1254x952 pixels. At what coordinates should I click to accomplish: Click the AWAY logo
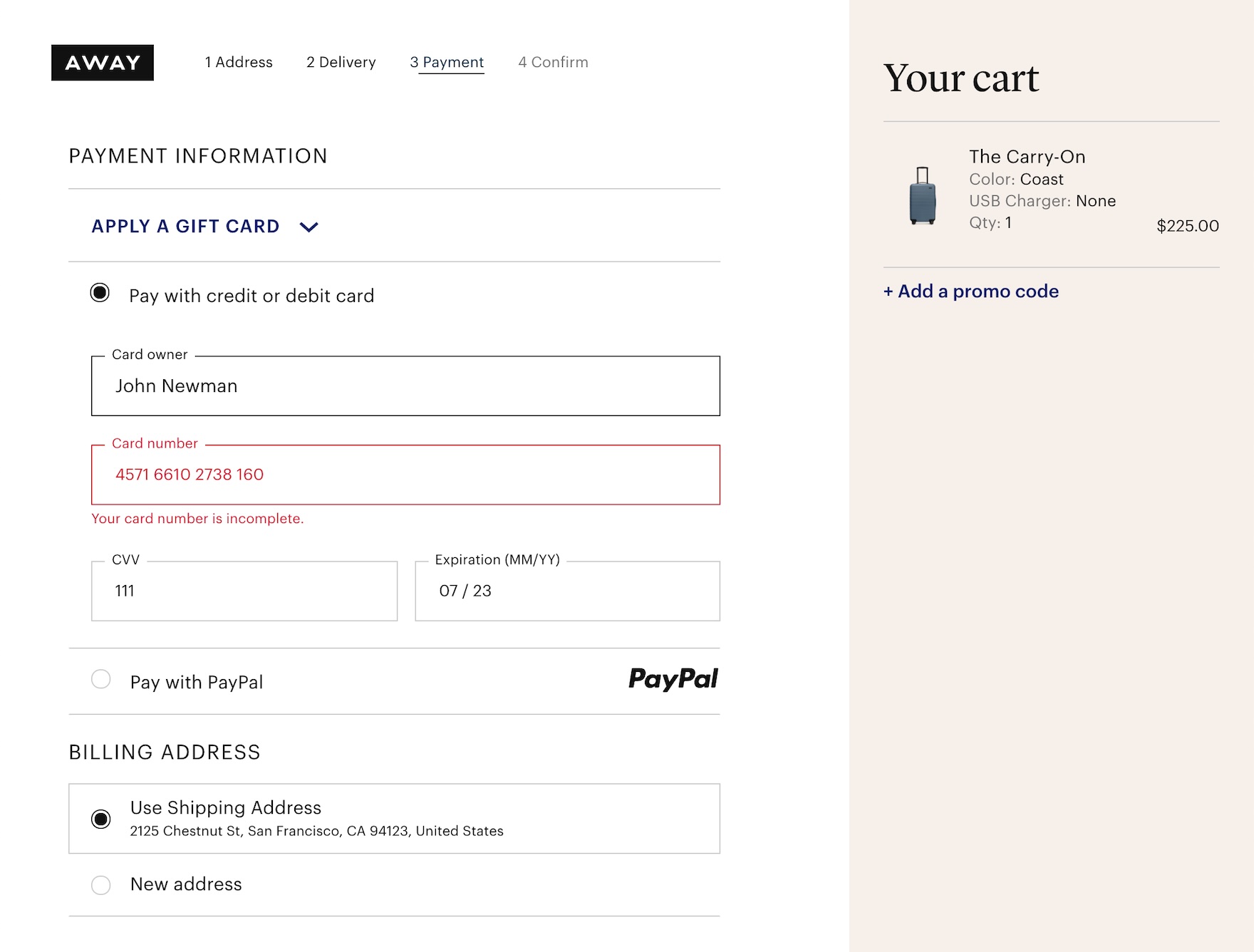(x=103, y=63)
